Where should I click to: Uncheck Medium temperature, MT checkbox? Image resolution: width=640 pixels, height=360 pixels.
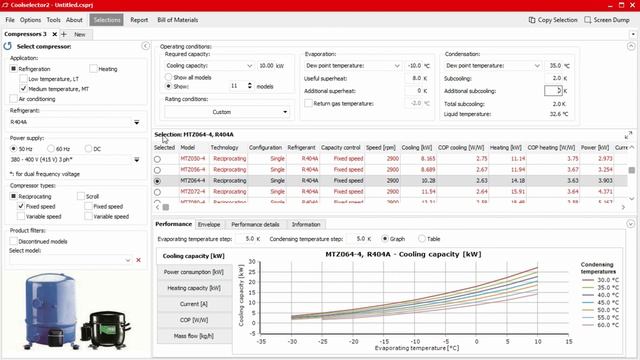tap(23, 89)
